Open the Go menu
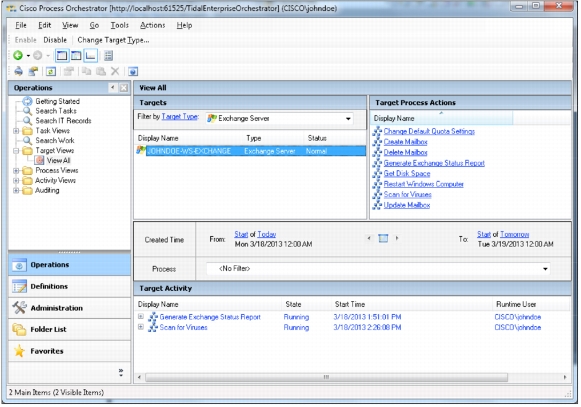Screen dimensions: 581x407 pyautogui.click(x=94, y=25)
